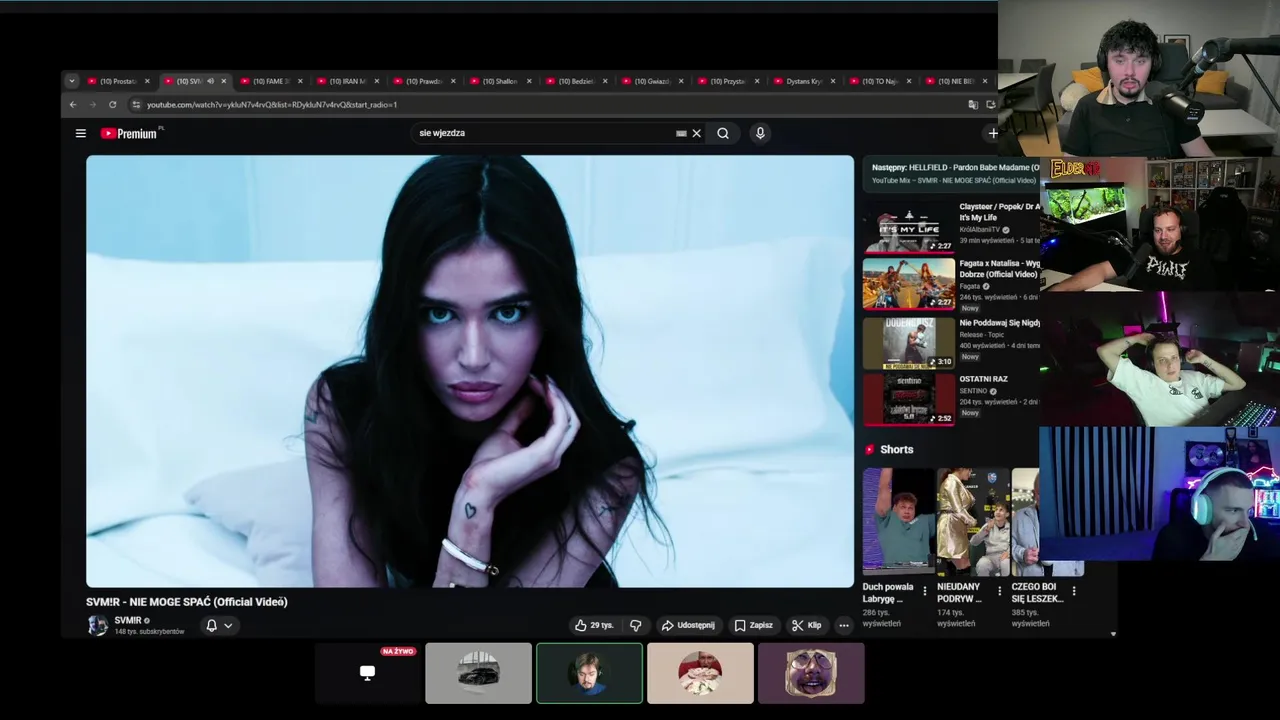1280x720 pixels.
Task: Click the video title 'SVM!R - NIE MOGE SPAĆ'
Action: coord(187,602)
